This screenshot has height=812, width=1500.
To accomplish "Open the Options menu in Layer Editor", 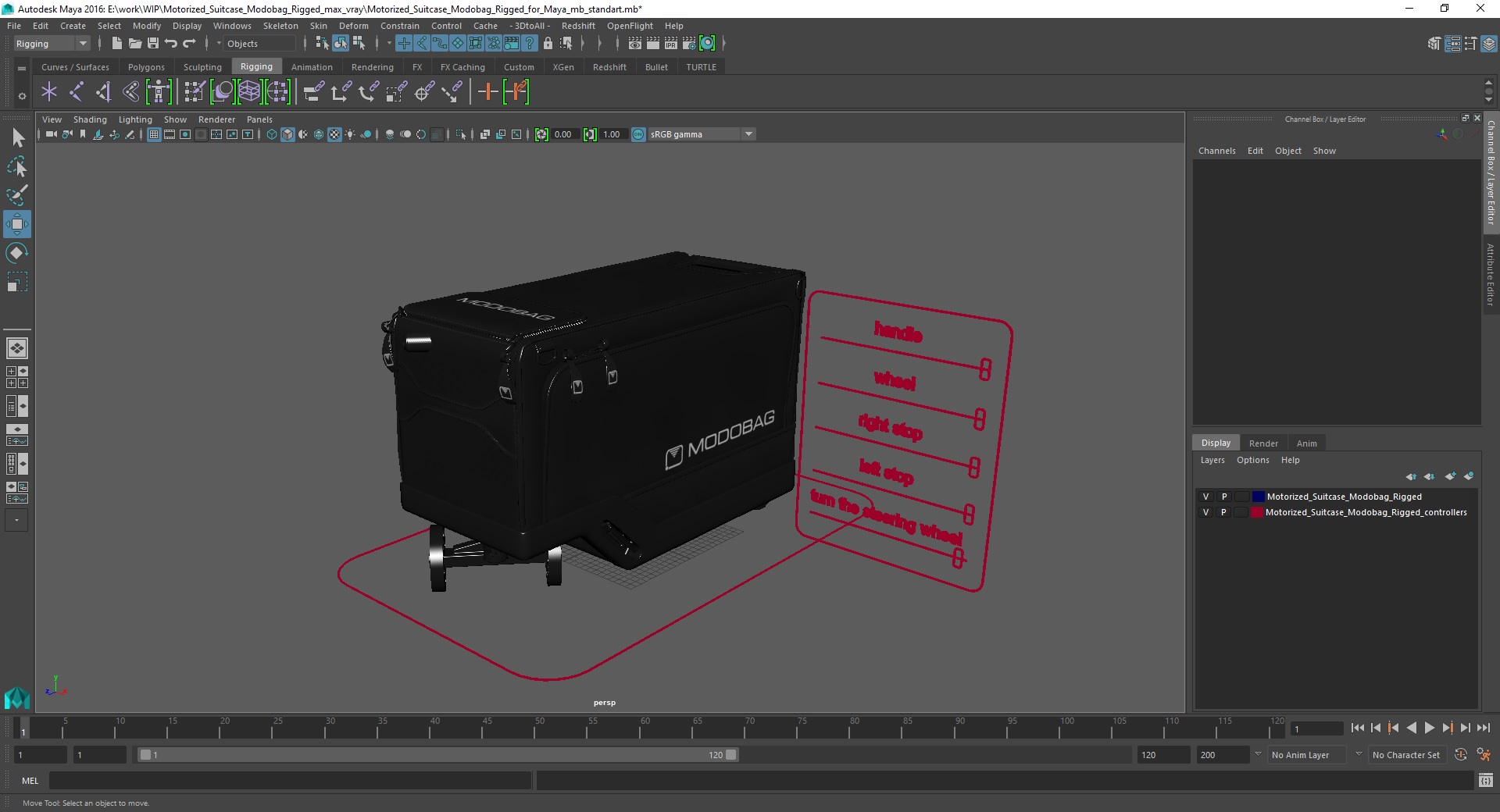I will (x=1252, y=460).
